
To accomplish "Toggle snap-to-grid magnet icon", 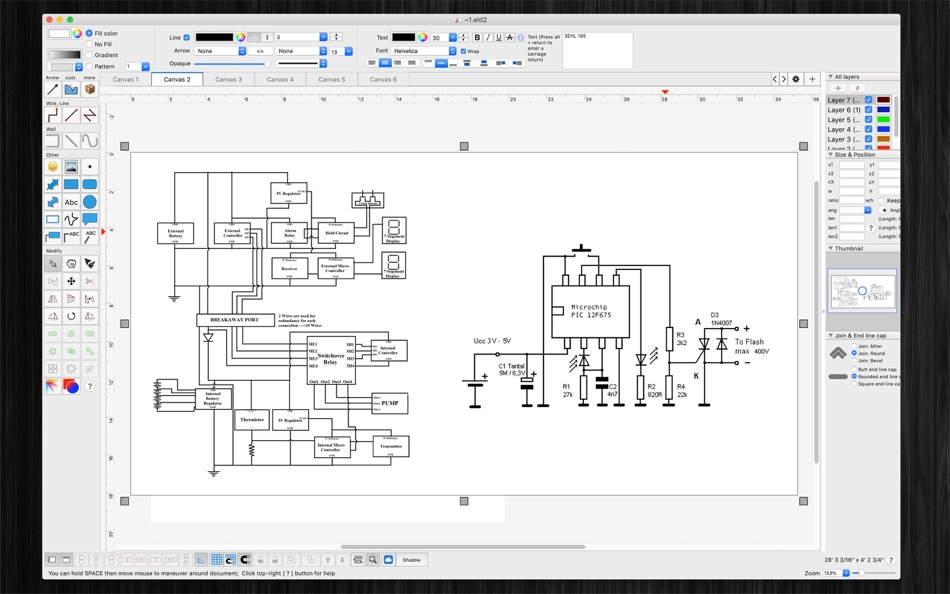I will pyautogui.click(x=231, y=559).
